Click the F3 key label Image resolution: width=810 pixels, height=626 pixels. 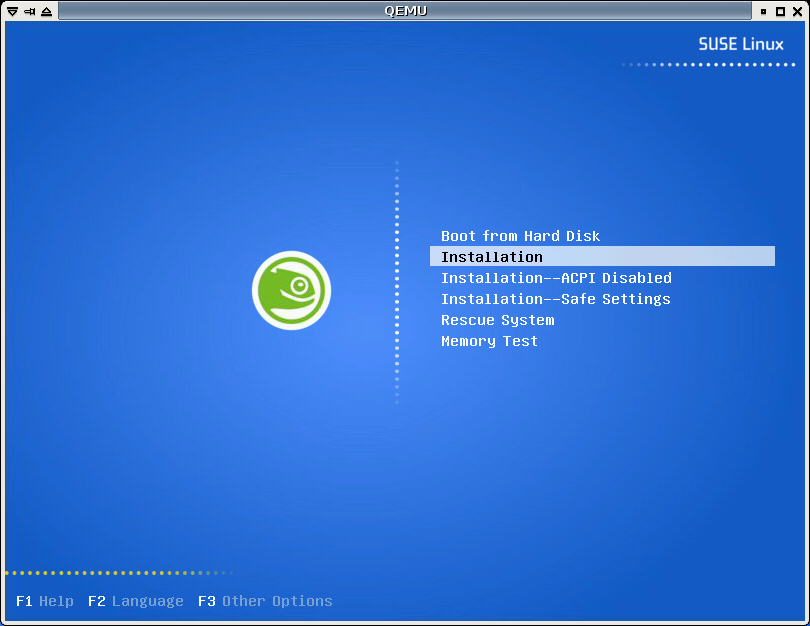pos(207,601)
